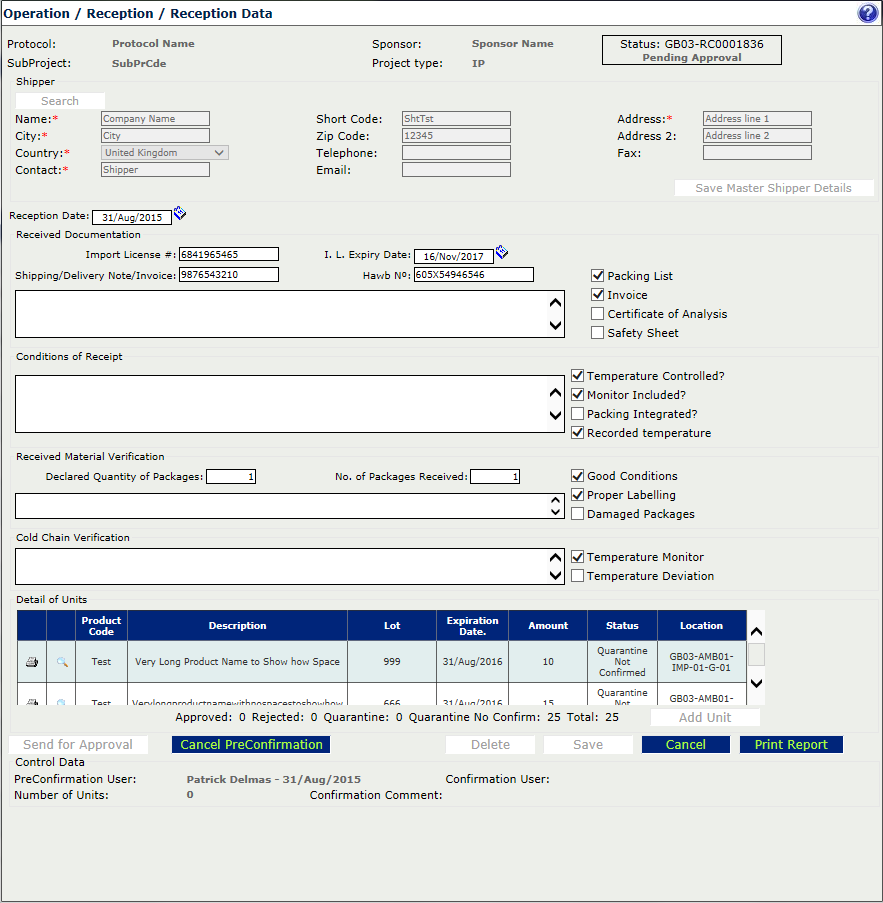Click the Import License # field

[x=229, y=255]
